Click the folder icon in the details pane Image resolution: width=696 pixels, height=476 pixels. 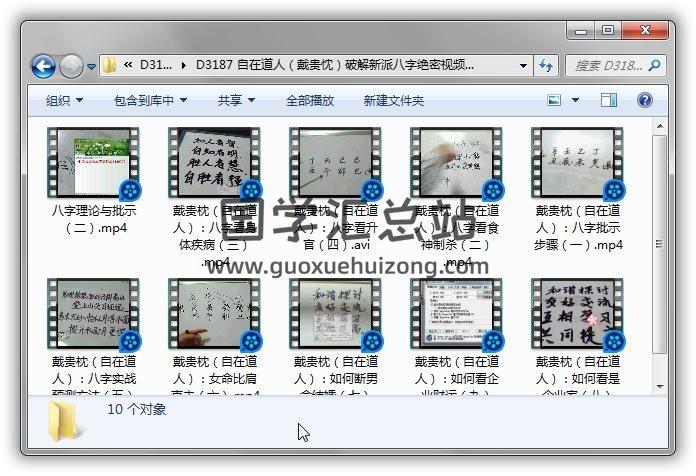[66, 422]
